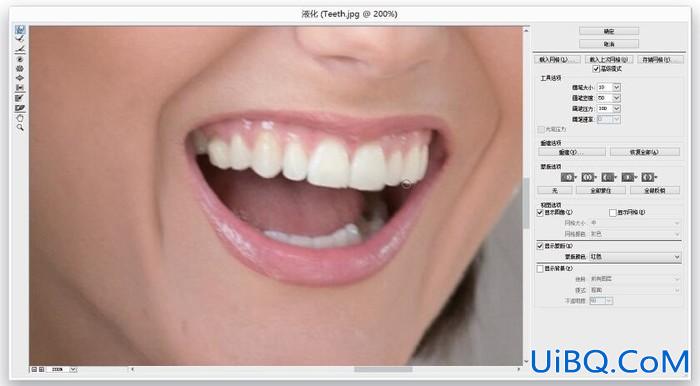700x386 pixels.
Task: Open the zoom percentage dropdown at bottom-left
Action: pos(73,369)
